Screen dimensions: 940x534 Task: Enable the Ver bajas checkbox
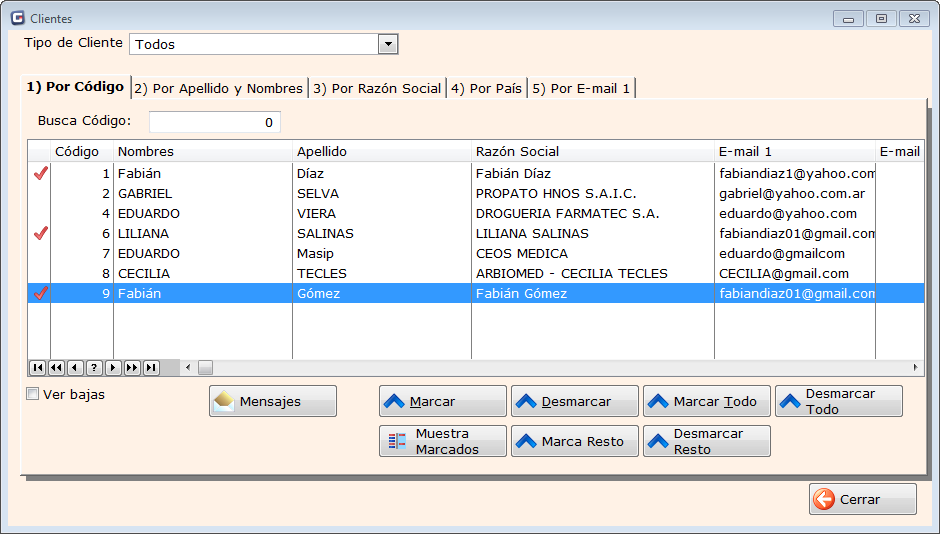pyautogui.click(x=33, y=394)
